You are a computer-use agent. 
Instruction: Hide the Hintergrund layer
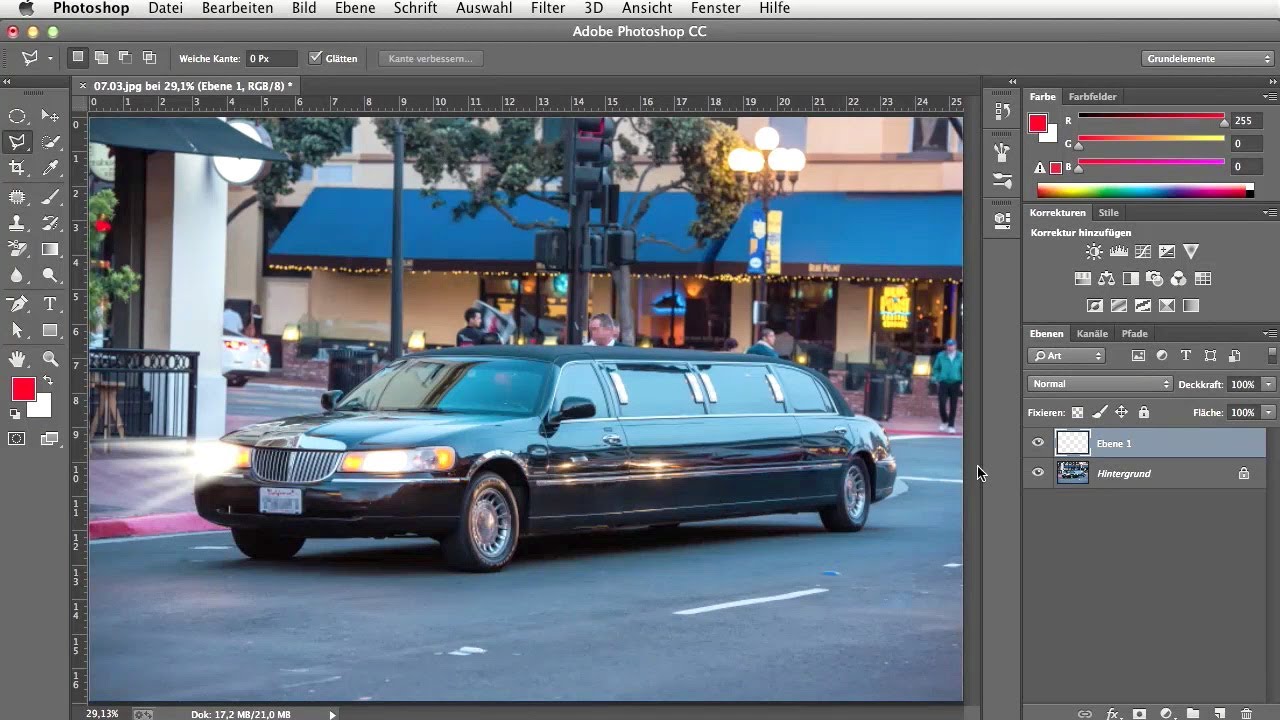[x=1037, y=473]
